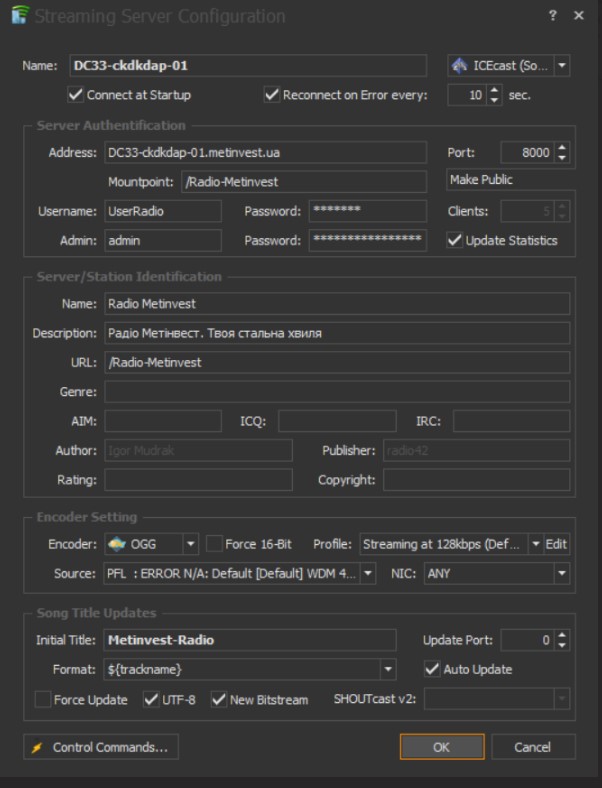Viewport: 602px width, 788px height.
Task: Click the URL field
Action: point(337,362)
